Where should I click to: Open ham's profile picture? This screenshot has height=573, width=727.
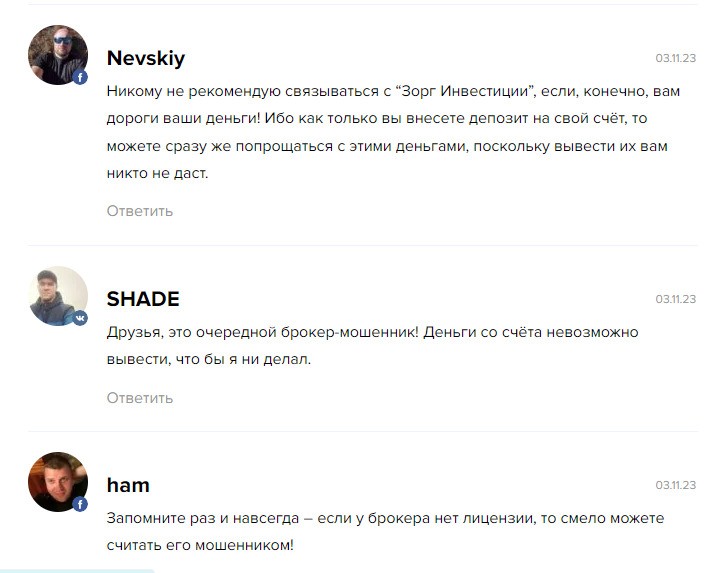(58, 482)
